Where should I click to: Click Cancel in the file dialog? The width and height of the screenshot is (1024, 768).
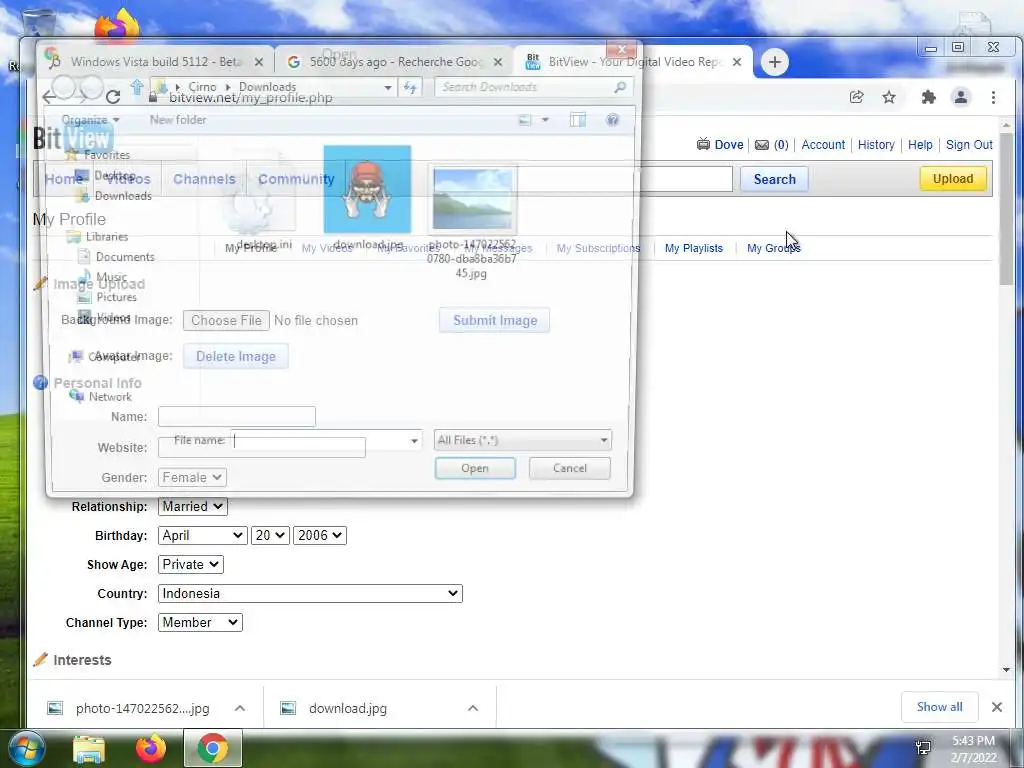pos(569,468)
